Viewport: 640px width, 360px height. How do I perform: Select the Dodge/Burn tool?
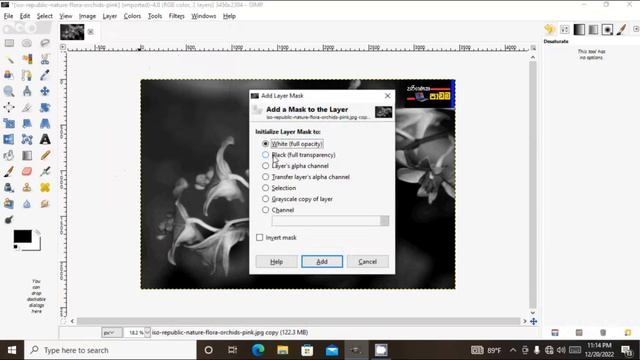tap(9, 220)
